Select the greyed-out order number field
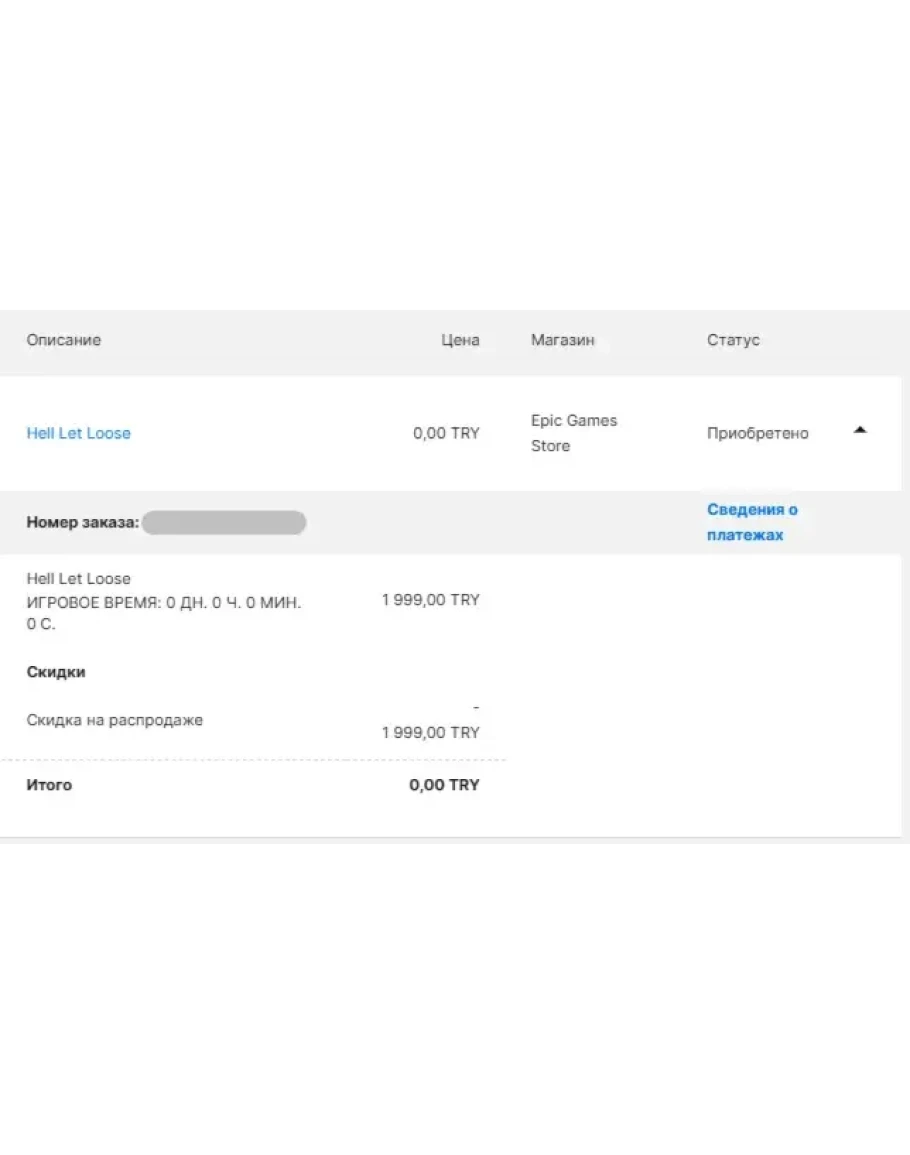Viewport: 910px width, 1155px height. [x=223, y=522]
